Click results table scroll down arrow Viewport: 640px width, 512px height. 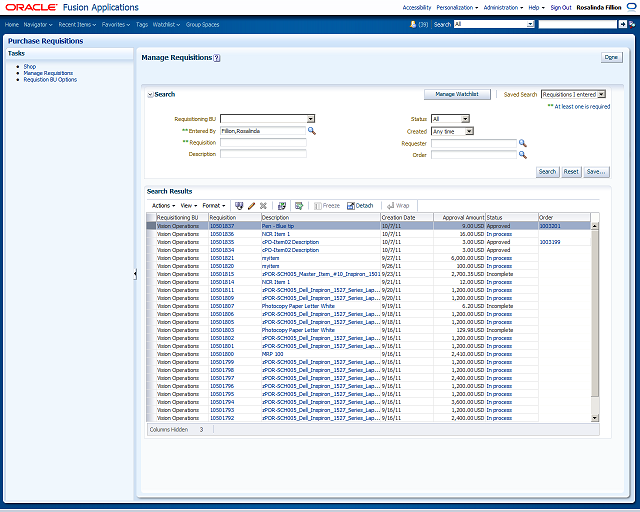[595, 418]
